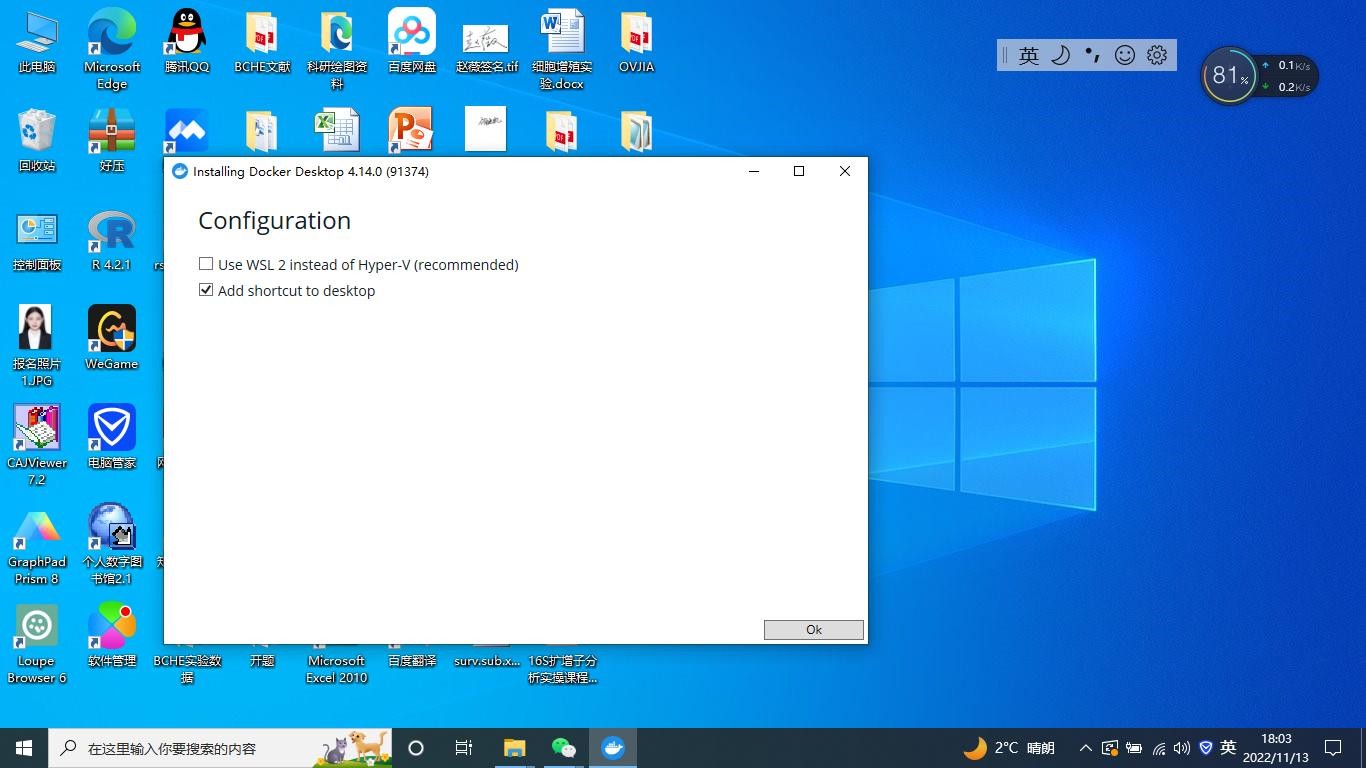Click 16S扩增子分析实操课程 file label
Viewport: 1366px width, 768px height.
[562, 669]
